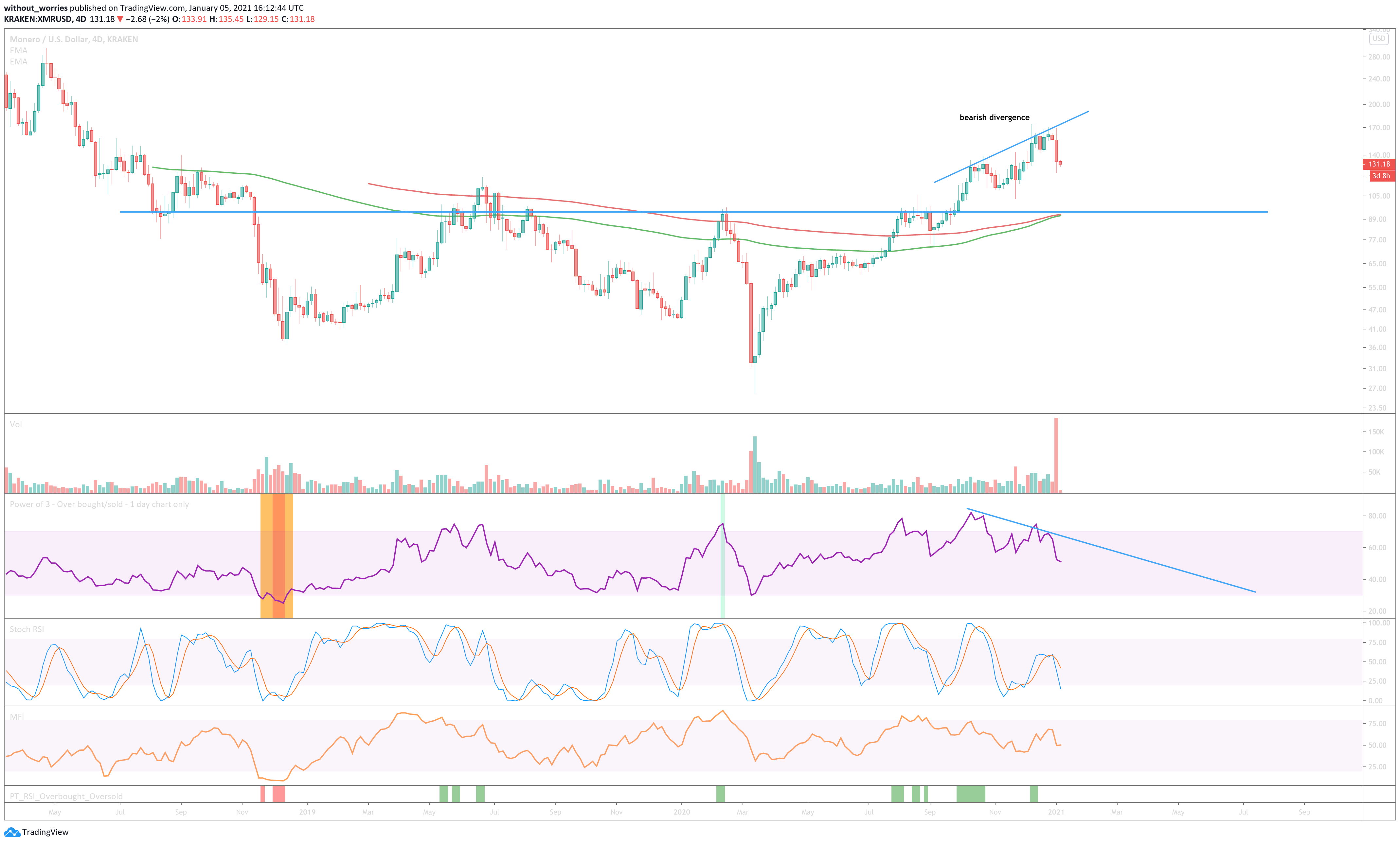Screen dimensions: 1400x844
Task: Click the 3d 8h countdown label
Action: point(1381,176)
